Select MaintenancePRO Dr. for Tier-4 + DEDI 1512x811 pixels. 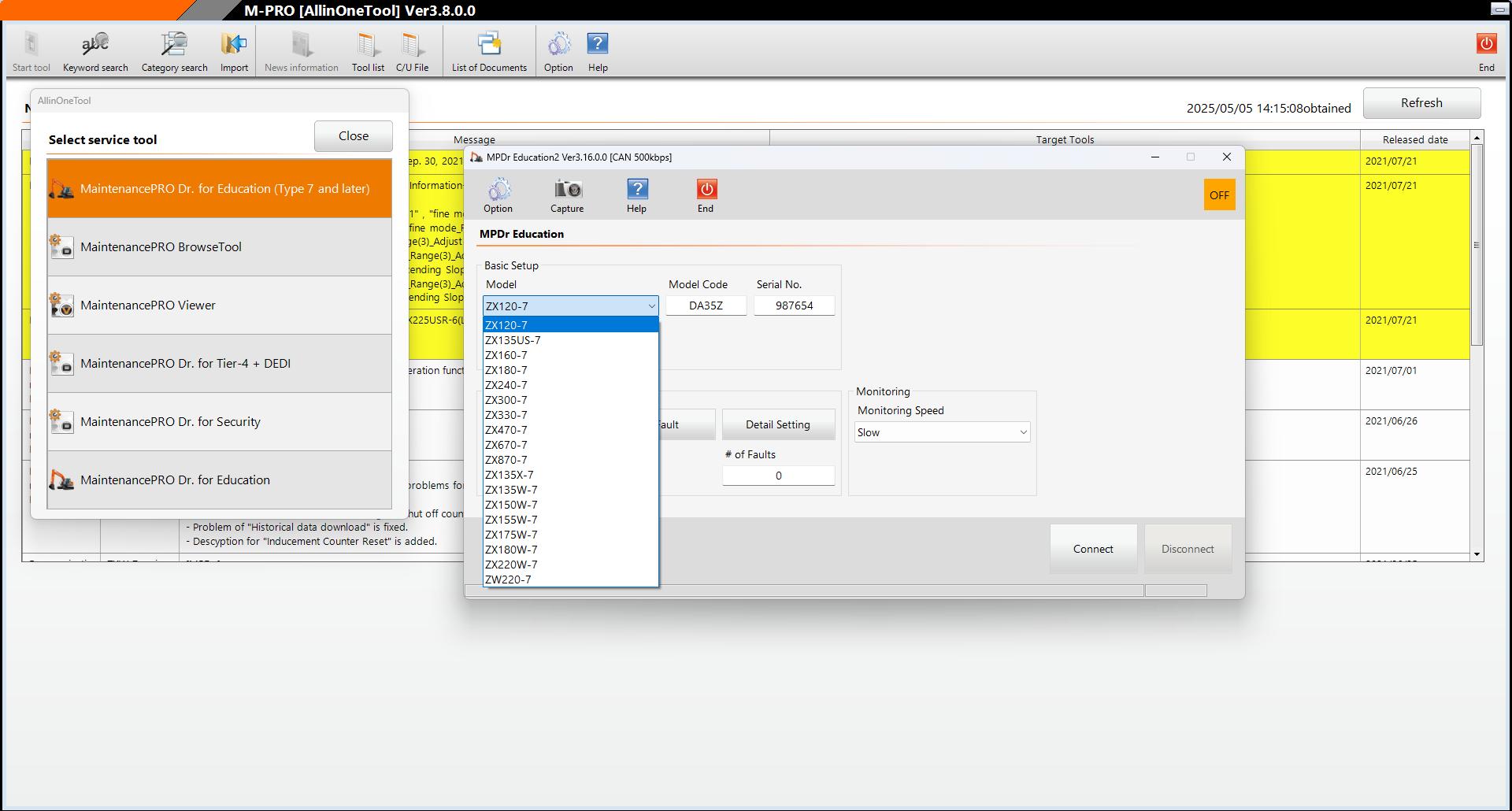tap(220, 364)
